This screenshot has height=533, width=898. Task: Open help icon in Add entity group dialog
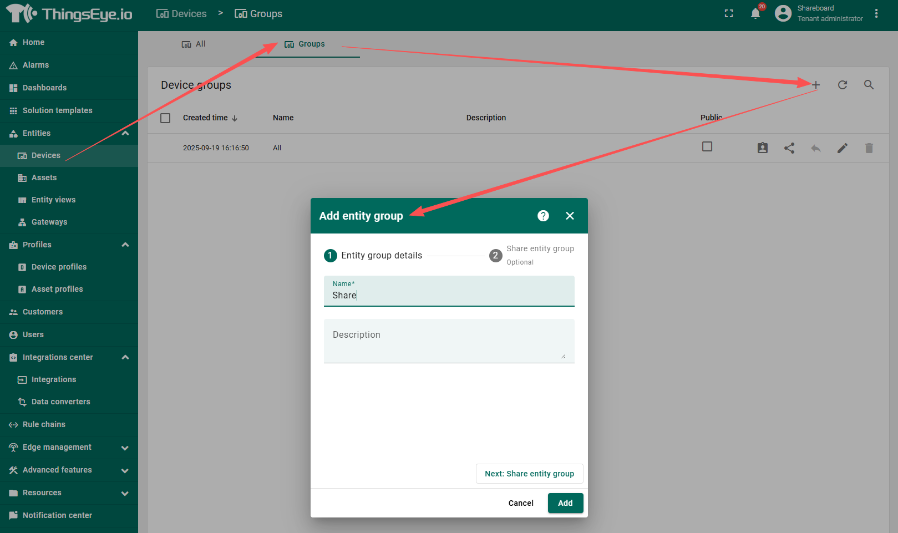543,215
